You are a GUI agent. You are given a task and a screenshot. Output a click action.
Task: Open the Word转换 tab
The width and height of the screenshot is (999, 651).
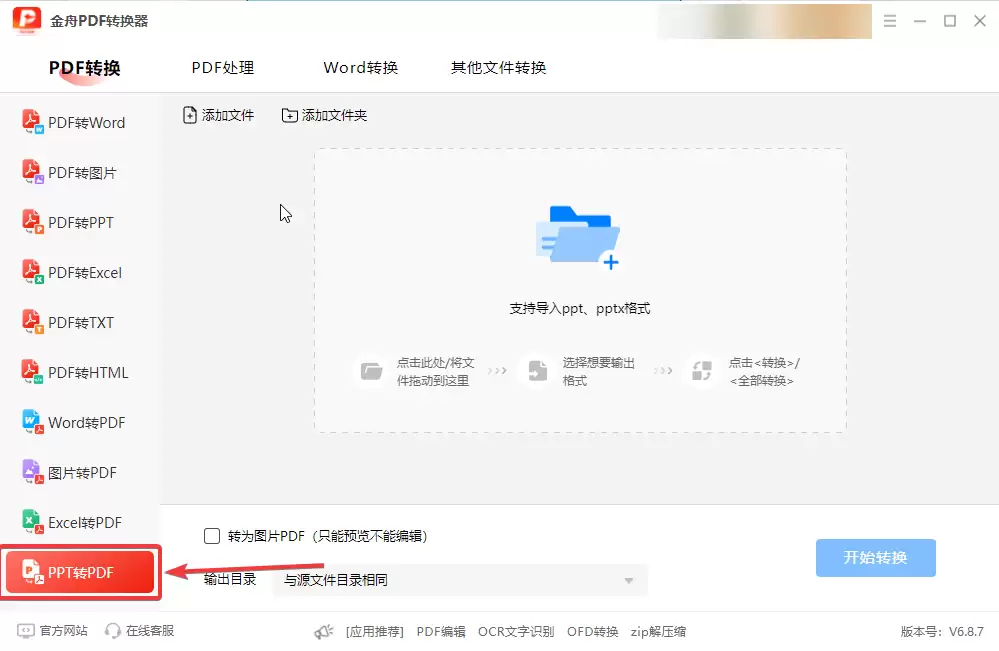[361, 67]
